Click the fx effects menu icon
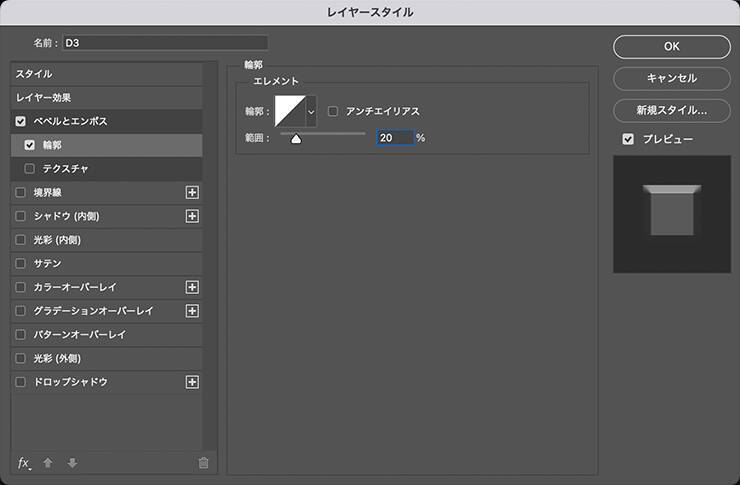This screenshot has width=740, height=485. [x=24, y=463]
